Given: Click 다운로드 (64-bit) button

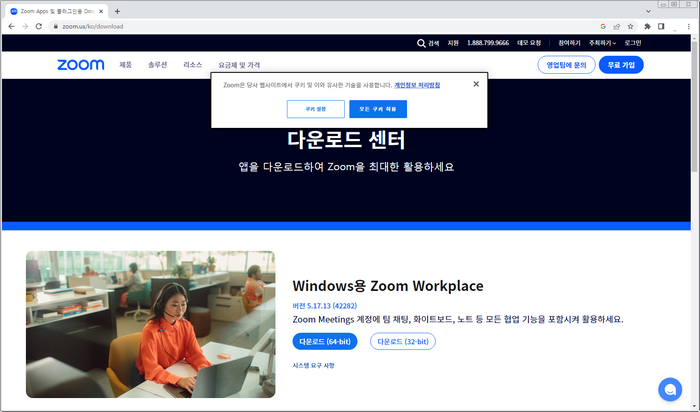Looking at the screenshot, I should coord(325,341).
